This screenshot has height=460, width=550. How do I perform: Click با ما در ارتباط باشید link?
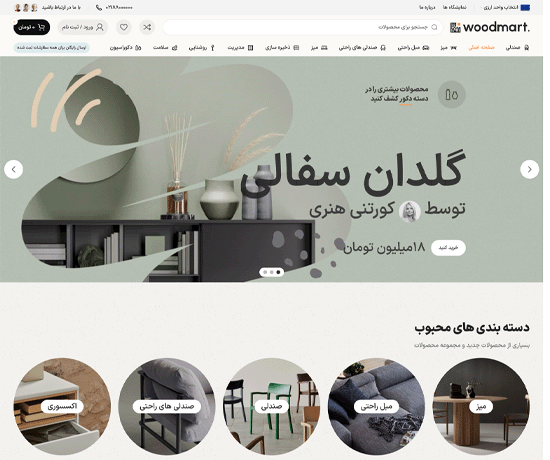[61, 7]
